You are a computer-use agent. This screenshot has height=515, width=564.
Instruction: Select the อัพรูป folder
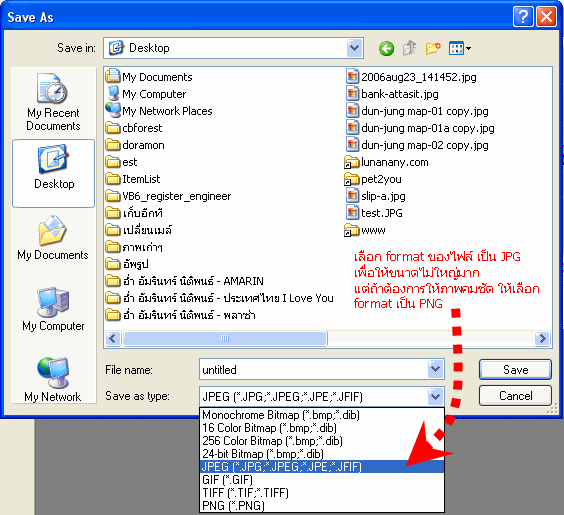pos(127,264)
